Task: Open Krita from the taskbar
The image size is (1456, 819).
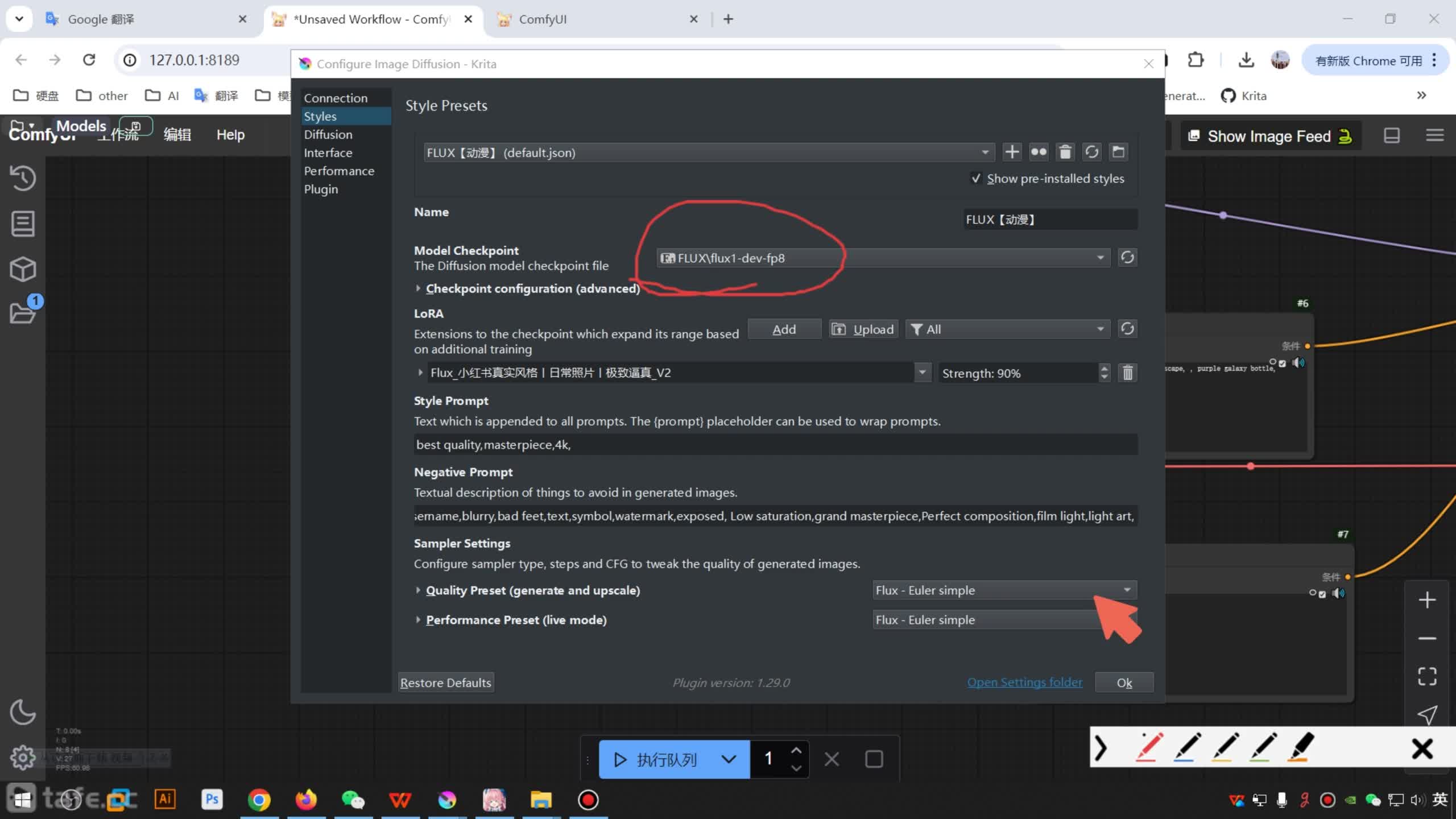Action: pos(447,800)
